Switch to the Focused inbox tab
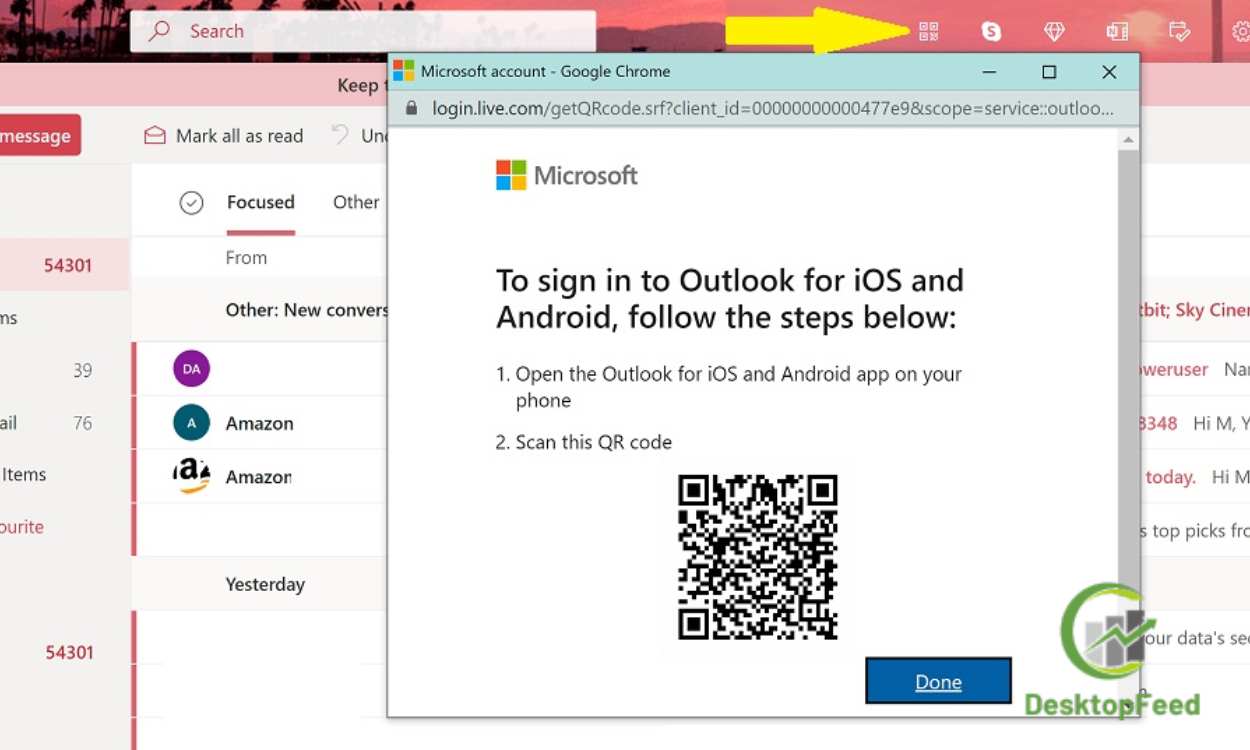The width and height of the screenshot is (1250, 750). tap(260, 202)
